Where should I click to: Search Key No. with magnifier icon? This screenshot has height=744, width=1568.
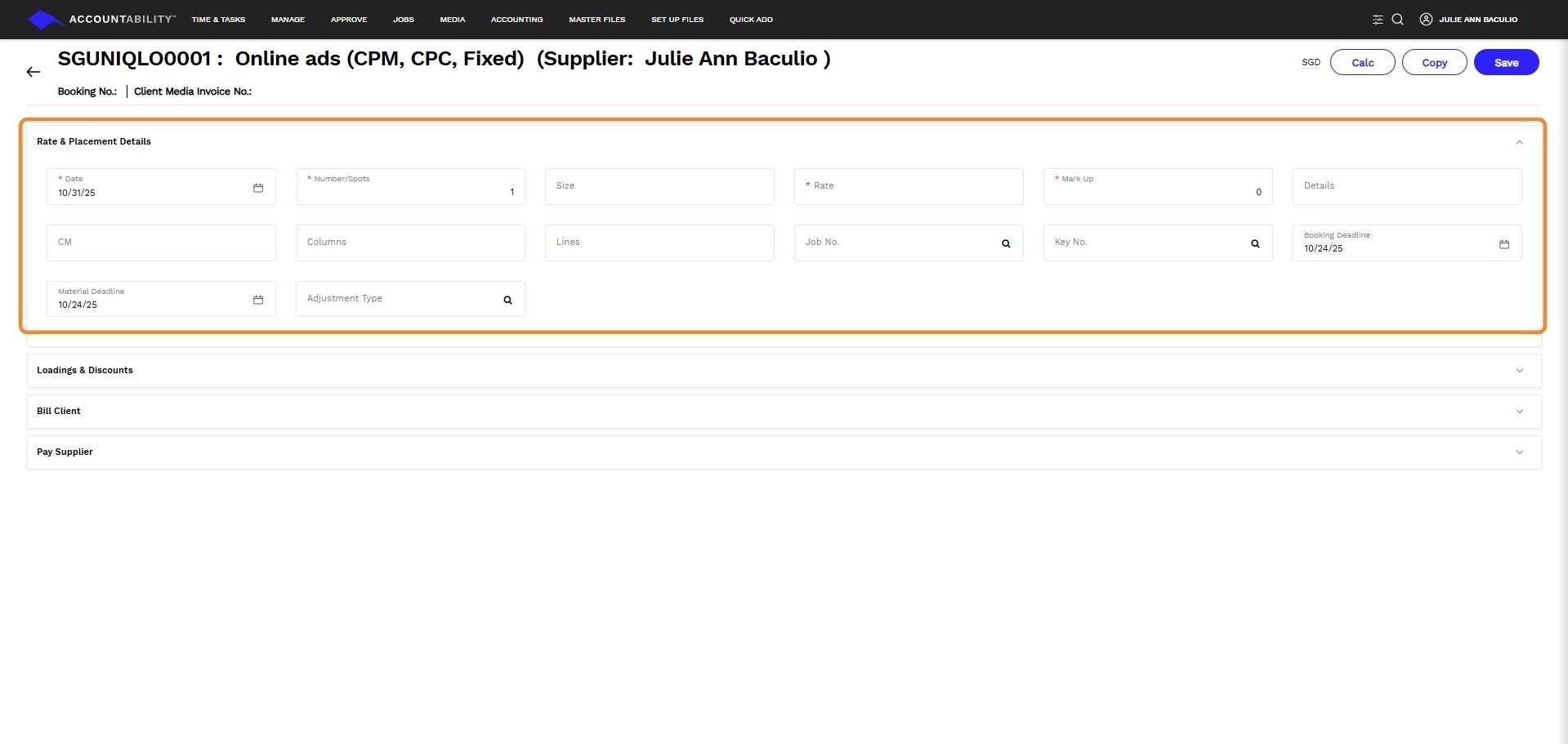(x=1255, y=243)
